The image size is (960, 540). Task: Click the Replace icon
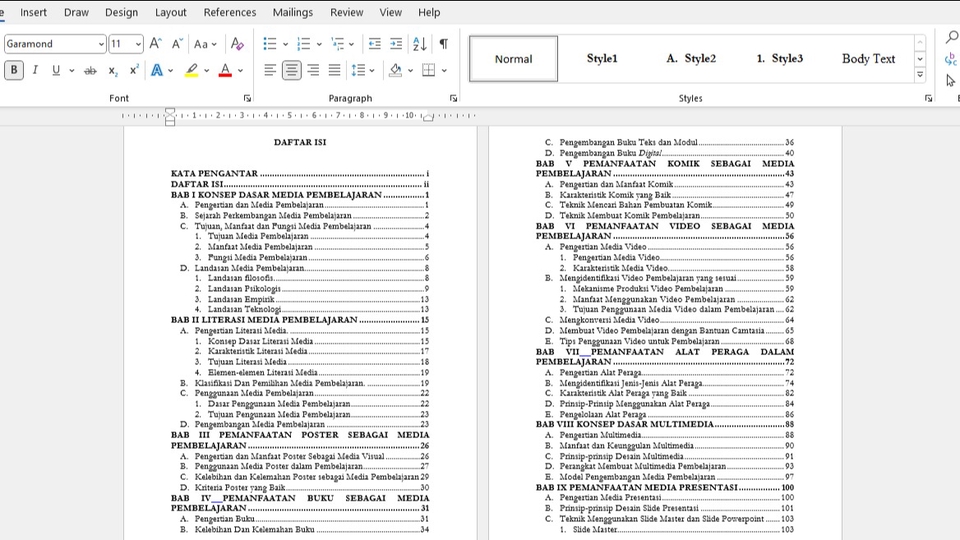click(x=951, y=59)
